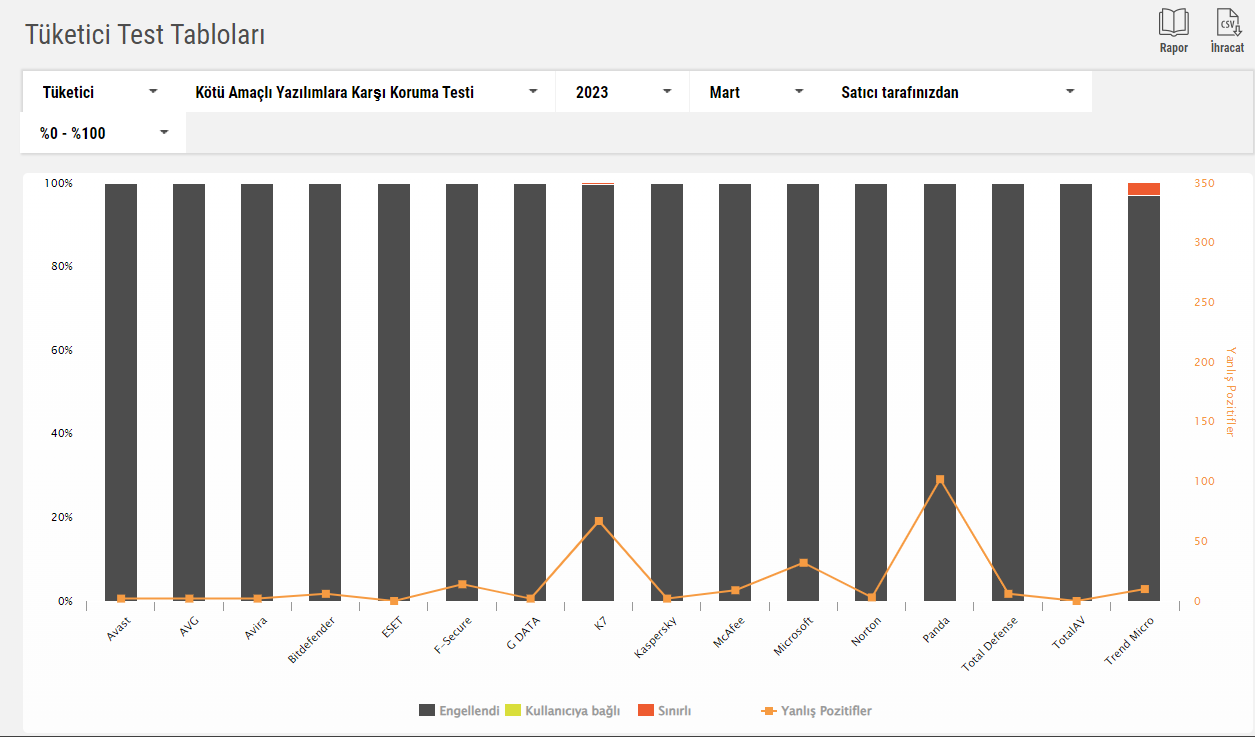Click the Total Defense axis label
This screenshot has height=737, width=1255.
(990, 644)
